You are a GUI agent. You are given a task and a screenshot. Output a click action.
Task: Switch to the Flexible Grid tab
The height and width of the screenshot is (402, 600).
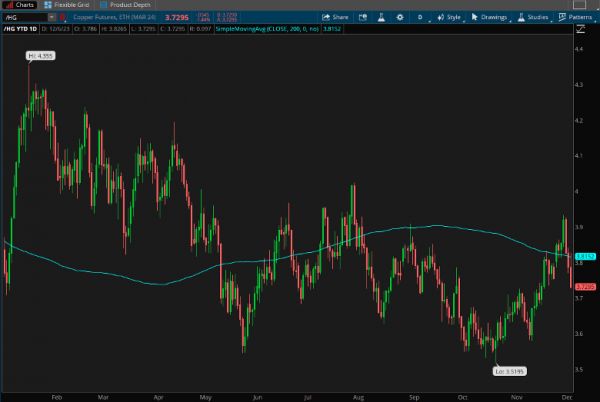click(67, 5)
